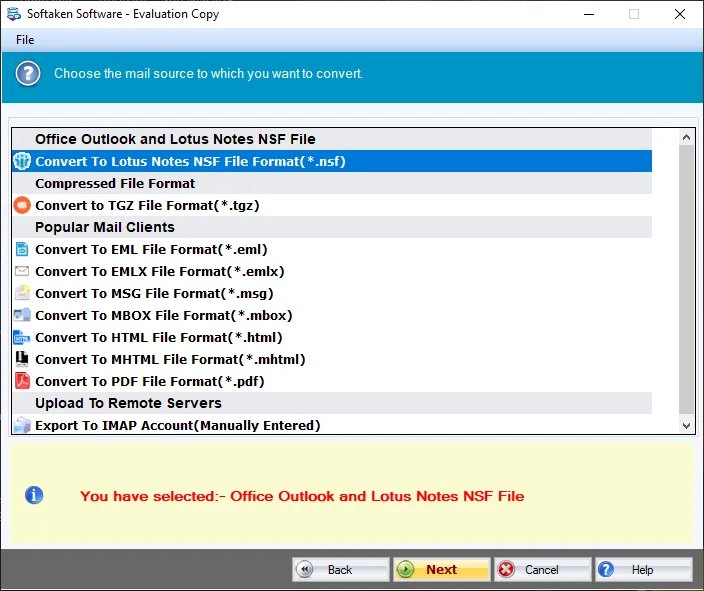
Task: Go back with the Back button
Action: tap(340, 569)
